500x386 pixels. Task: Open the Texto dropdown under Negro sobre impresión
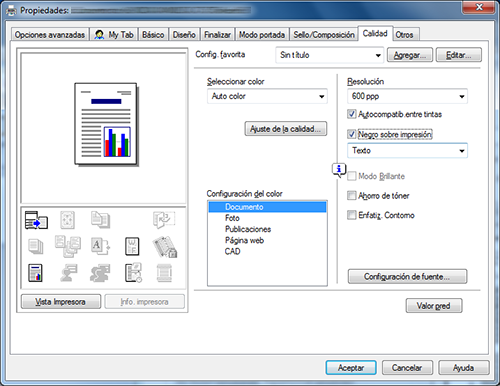[407, 150]
